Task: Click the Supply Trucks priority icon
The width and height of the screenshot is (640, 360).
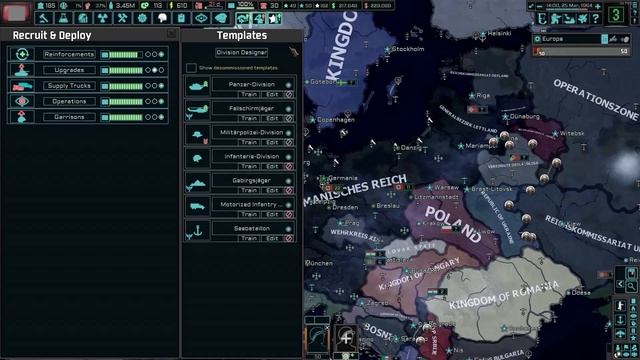Action: 22,86
